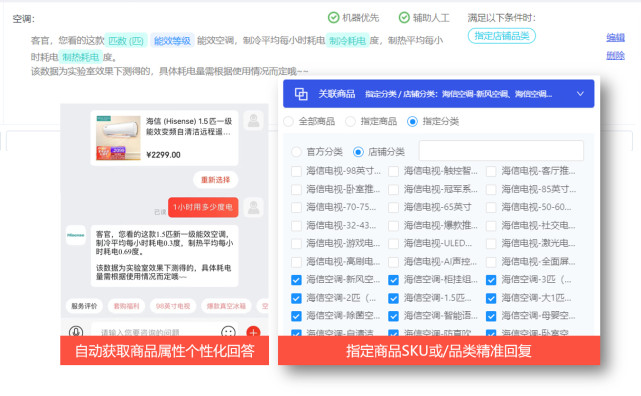
Task: Uncheck the 海信空调-大1匹 checkbox
Action: click(491, 298)
